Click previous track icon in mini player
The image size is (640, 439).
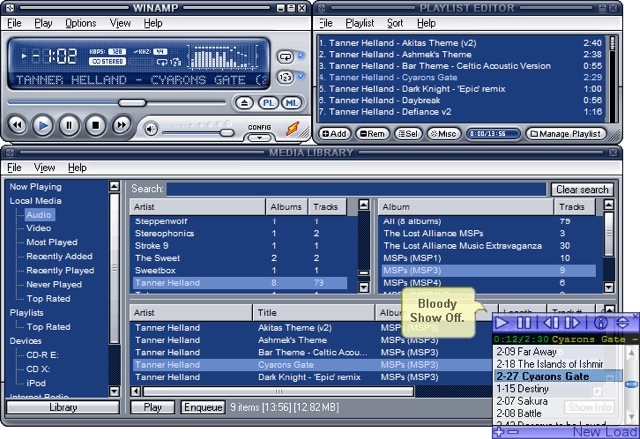click(x=551, y=323)
